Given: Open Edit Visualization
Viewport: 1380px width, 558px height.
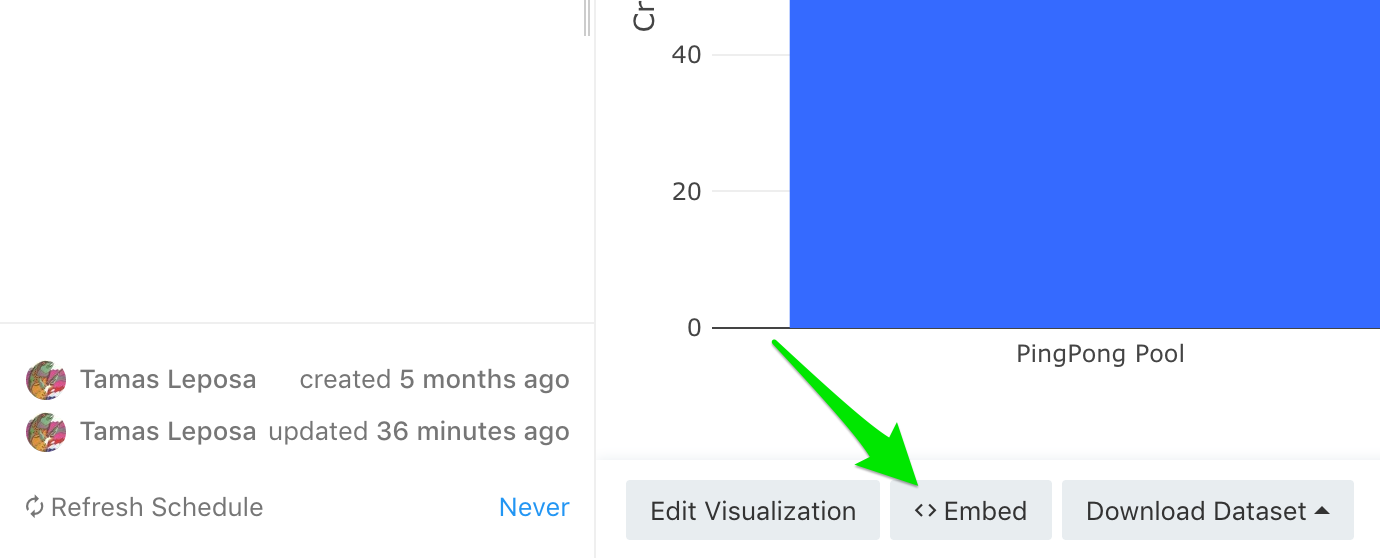Looking at the screenshot, I should click(x=753, y=511).
